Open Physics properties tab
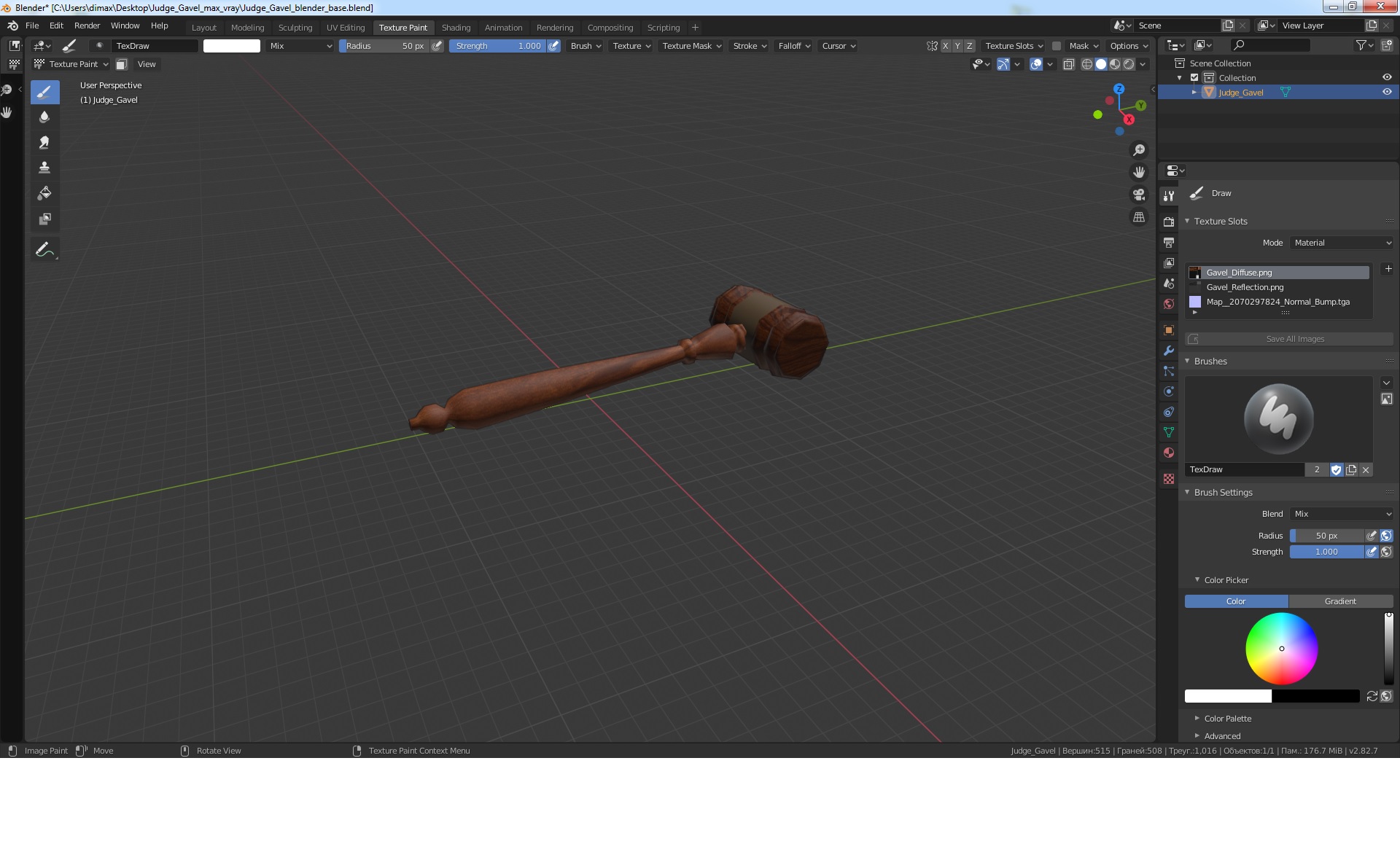The width and height of the screenshot is (1400, 844). (x=1169, y=391)
